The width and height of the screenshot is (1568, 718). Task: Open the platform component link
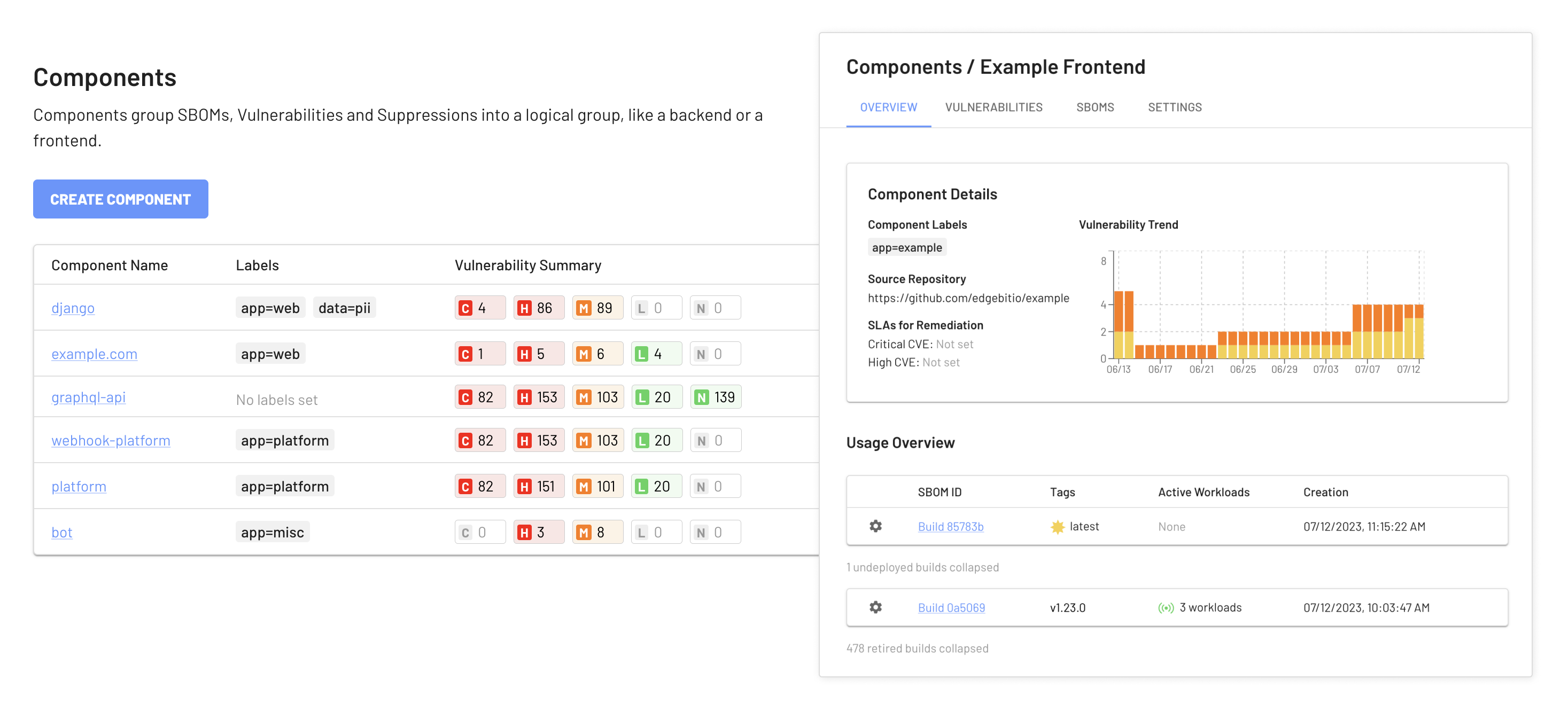tap(79, 486)
